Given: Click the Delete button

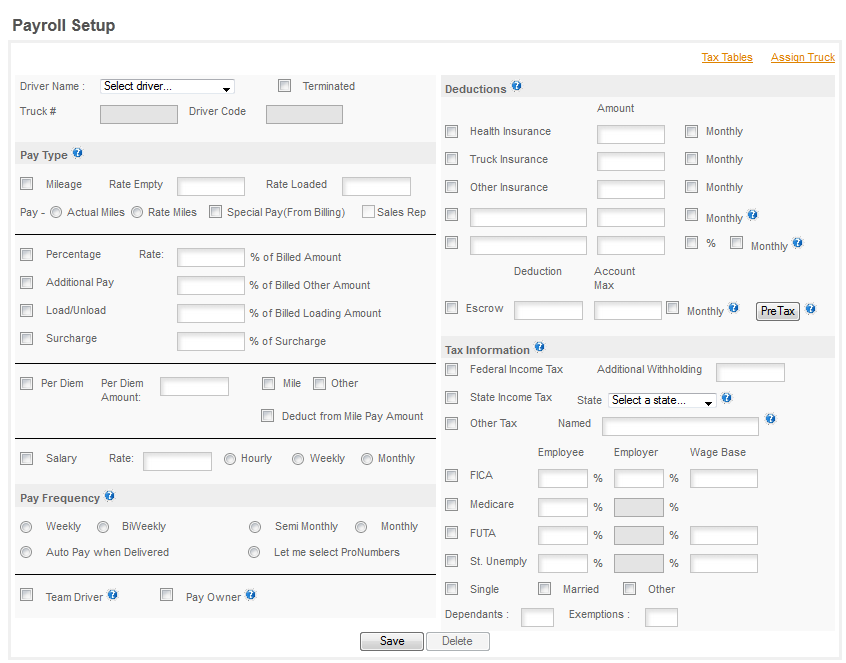Looking at the screenshot, I should (x=458, y=641).
